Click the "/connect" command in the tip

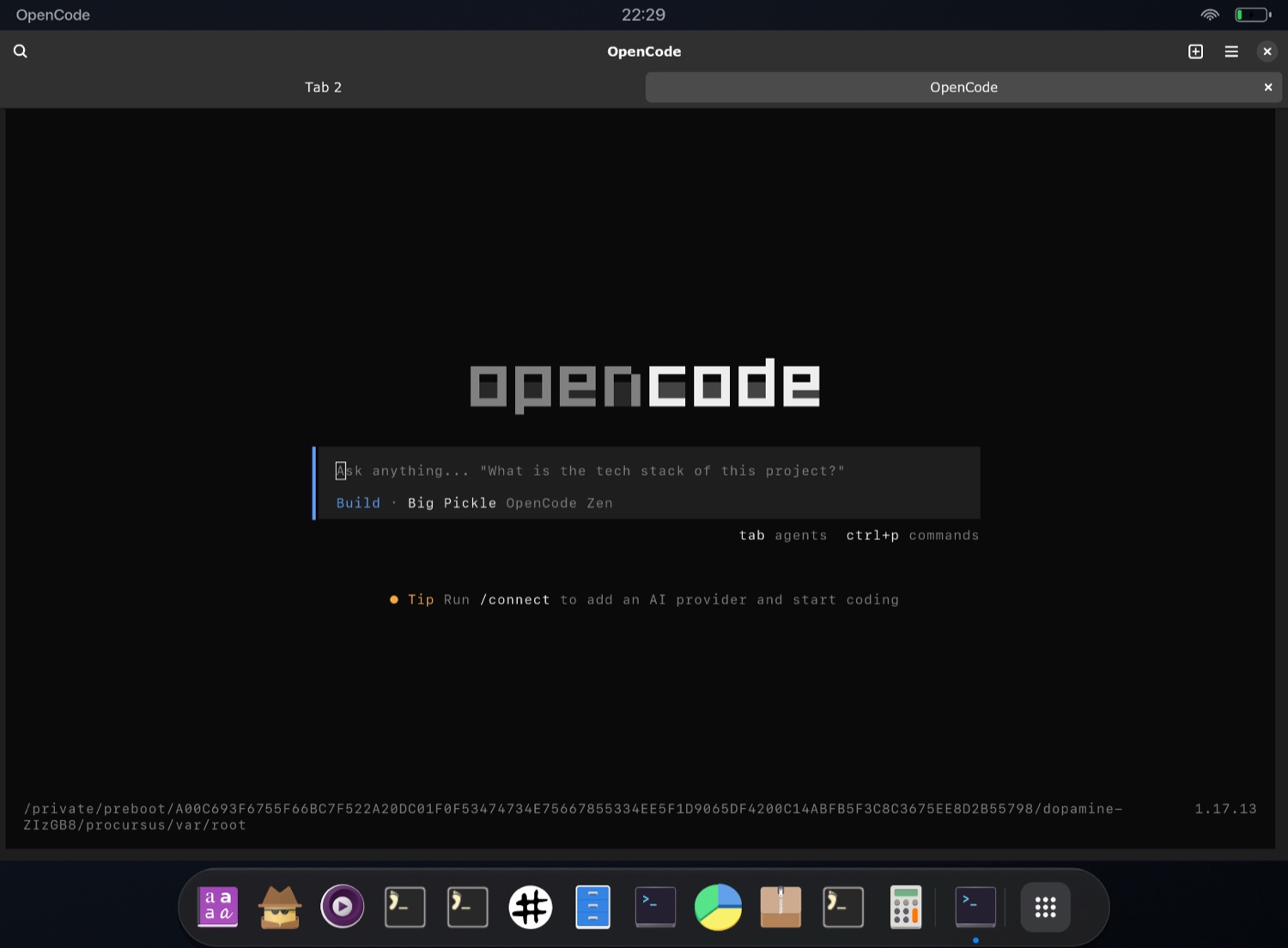[x=515, y=600]
